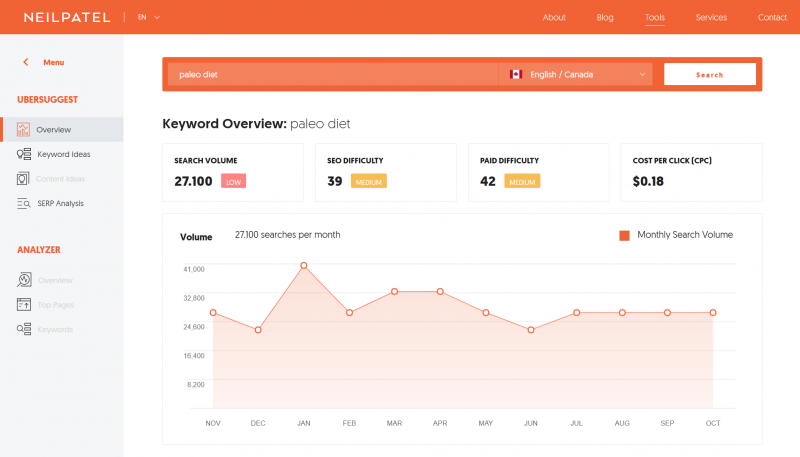Click the Menu link in sidebar
The image size is (800, 457).
pyautogui.click(x=54, y=62)
